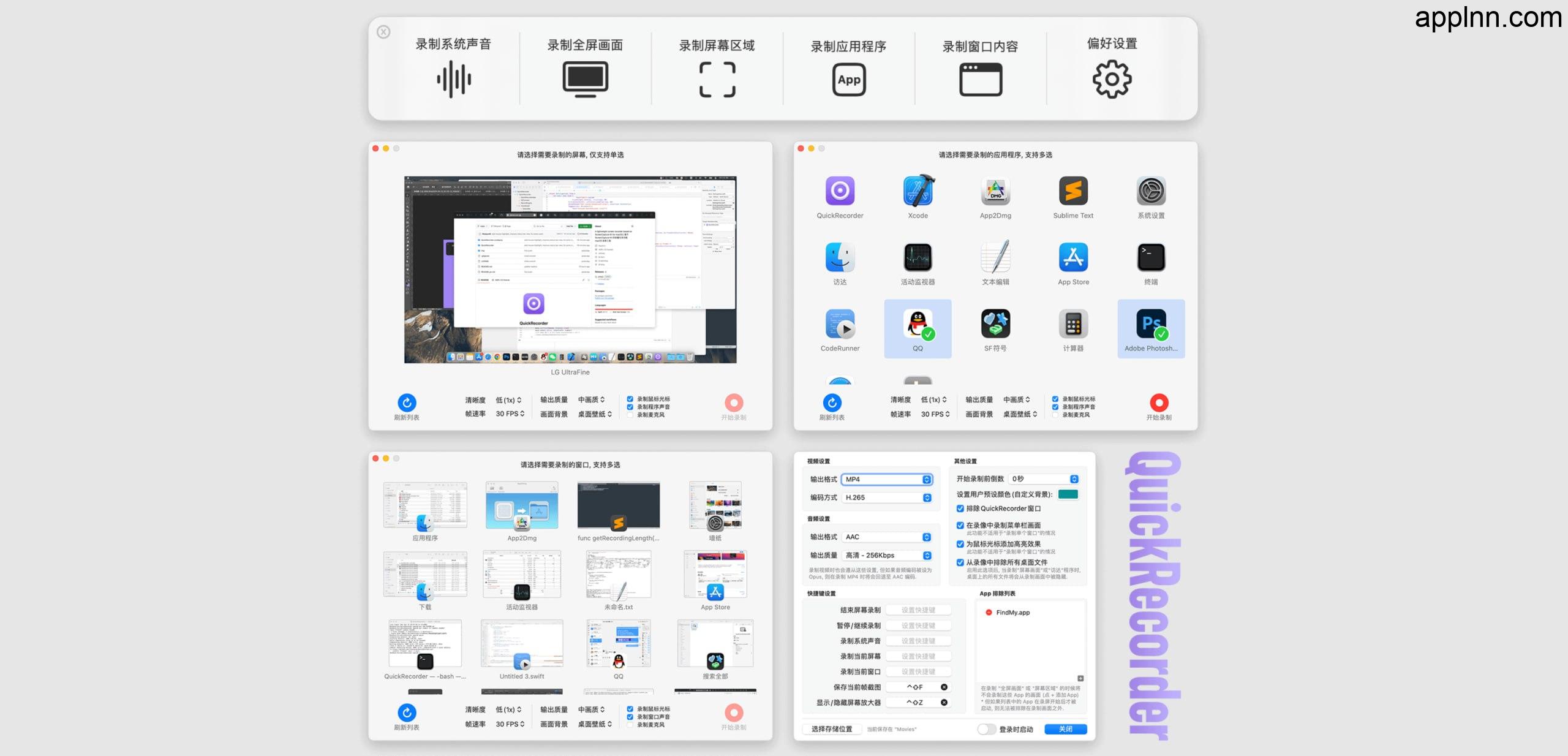Click the 录制应用程序 App recording icon
The height and width of the screenshot is (756, 1568).
click(849, 79)
